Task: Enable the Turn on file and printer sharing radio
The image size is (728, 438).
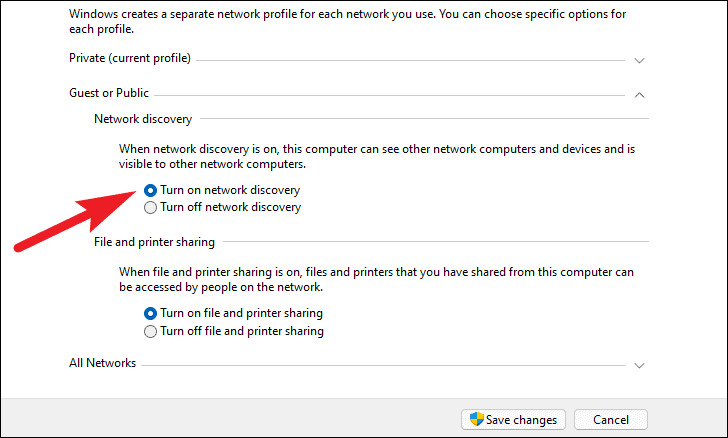Action: pos(150,314)
